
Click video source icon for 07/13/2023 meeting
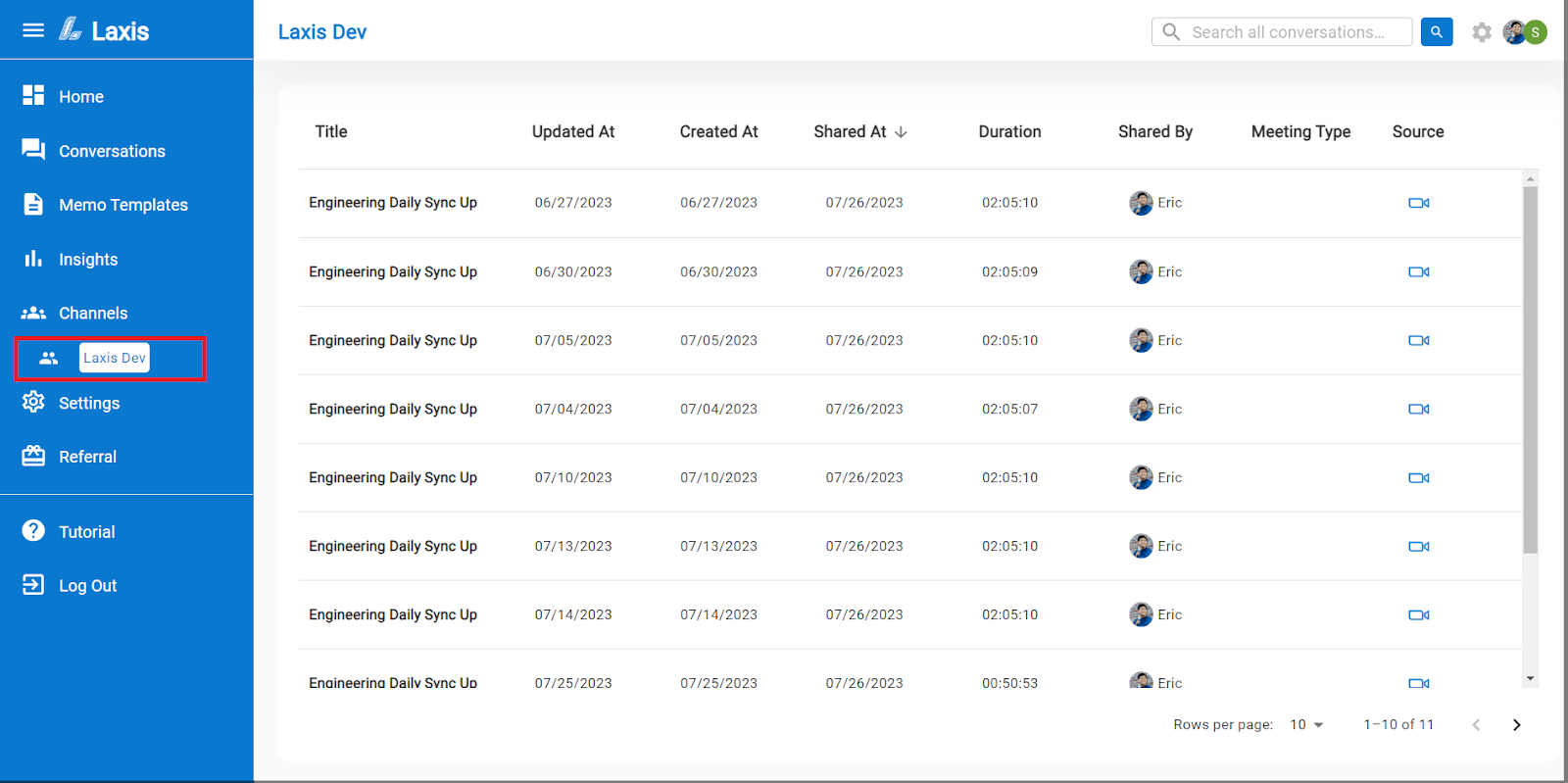click(1419, 546)
